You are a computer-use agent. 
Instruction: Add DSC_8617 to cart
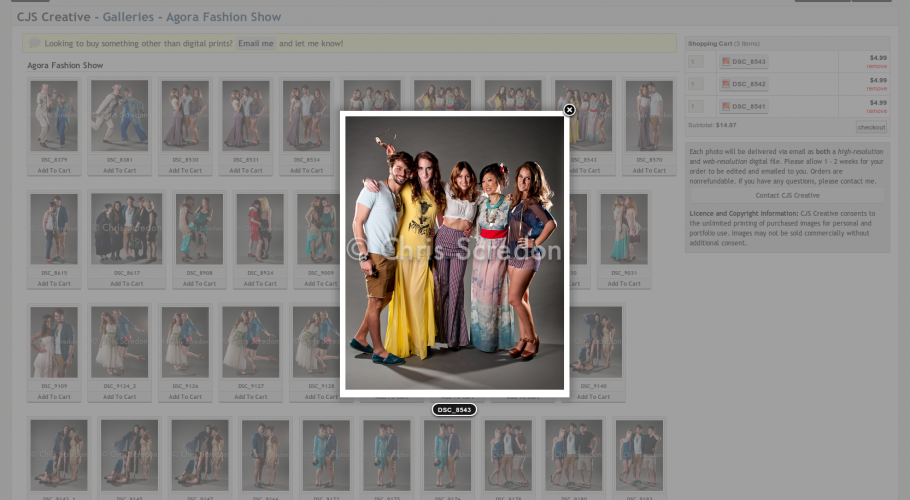(127, 284)
